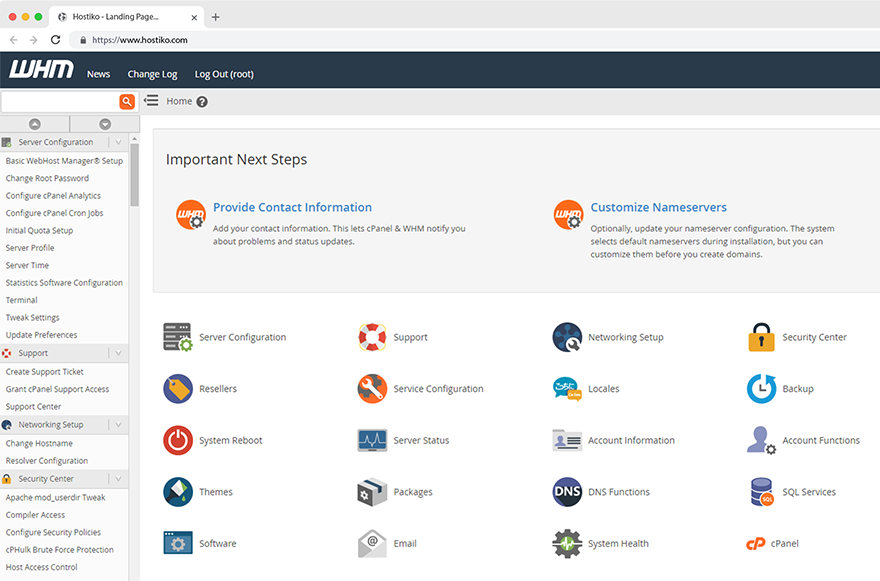Collapse the Server Configuration sidebar section
Screen dimensions: 880x581
pos(116,141)
